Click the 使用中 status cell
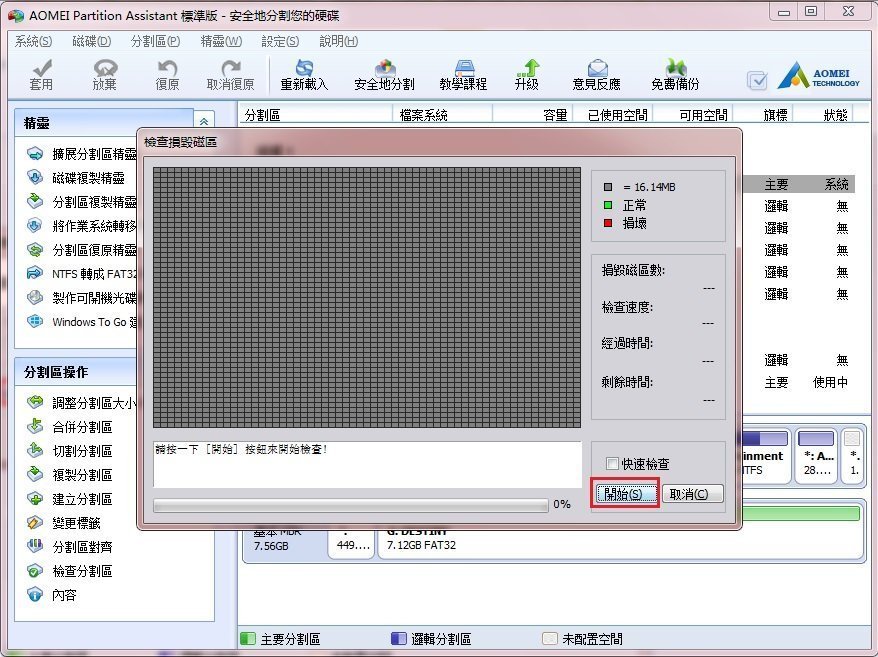 click(x=830, y=383)
